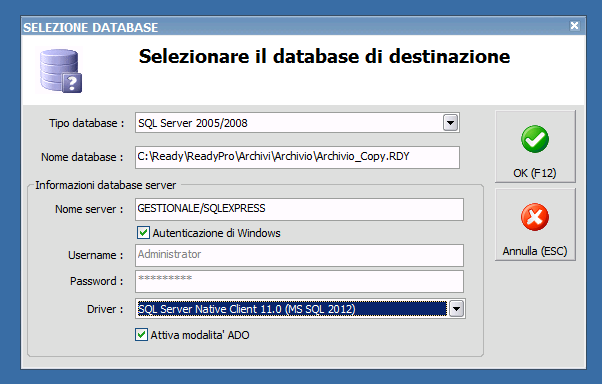The image size is (602, 384).
Task: Close the SELEZIONE DATABASE dialog
Action: pyautogui.click(x=574, y=26)
